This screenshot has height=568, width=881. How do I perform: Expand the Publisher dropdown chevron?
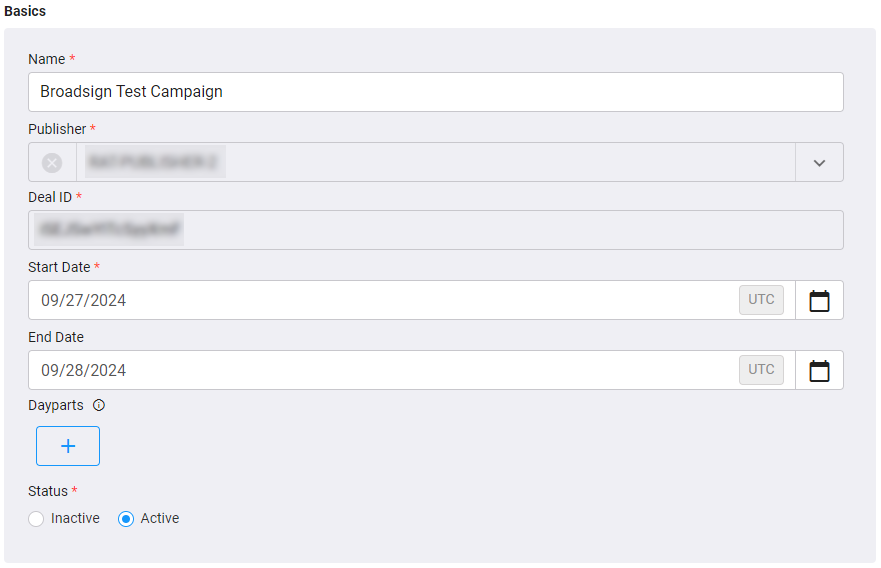819,163
